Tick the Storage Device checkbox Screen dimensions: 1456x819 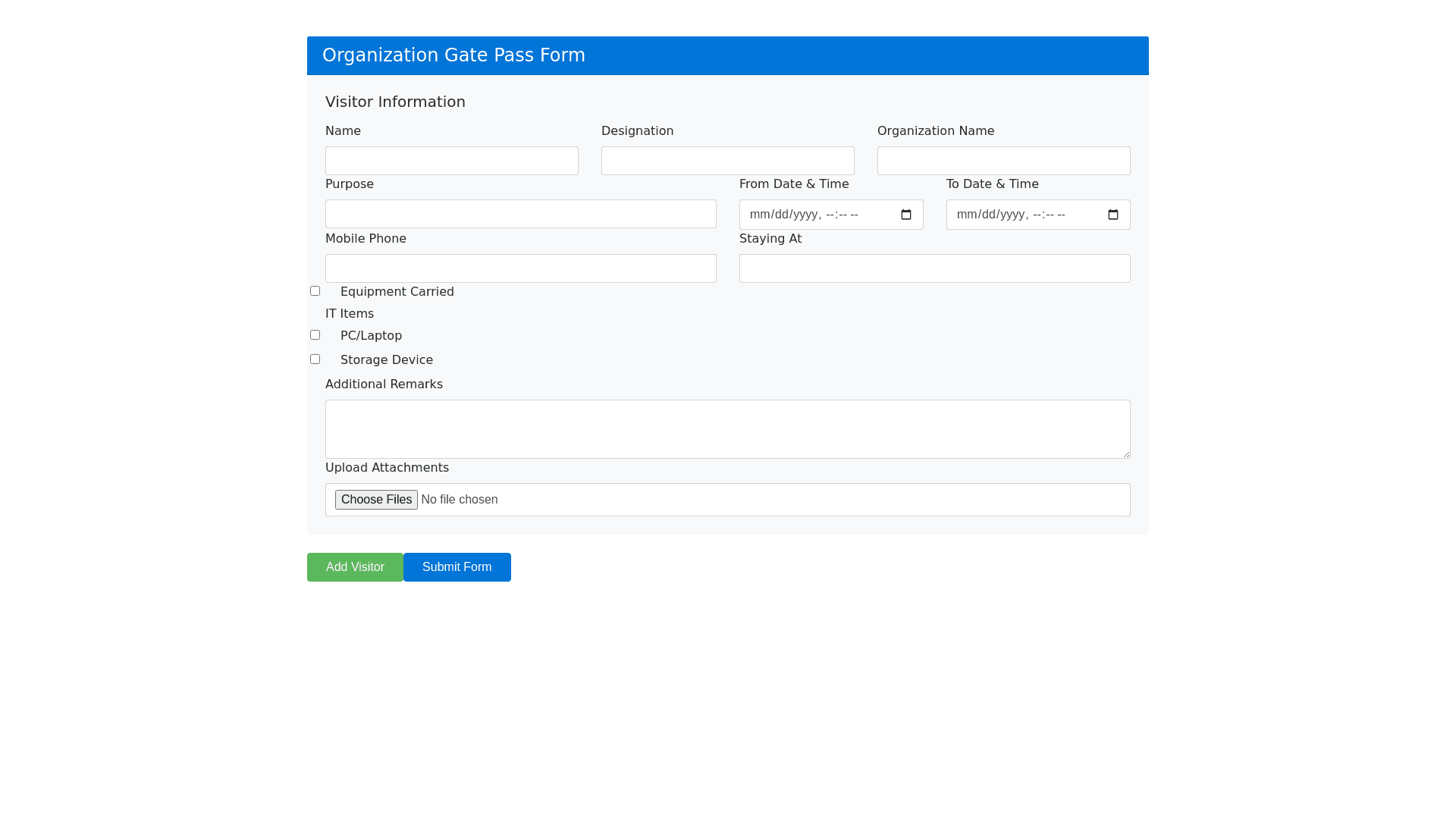tap(315, 359)
